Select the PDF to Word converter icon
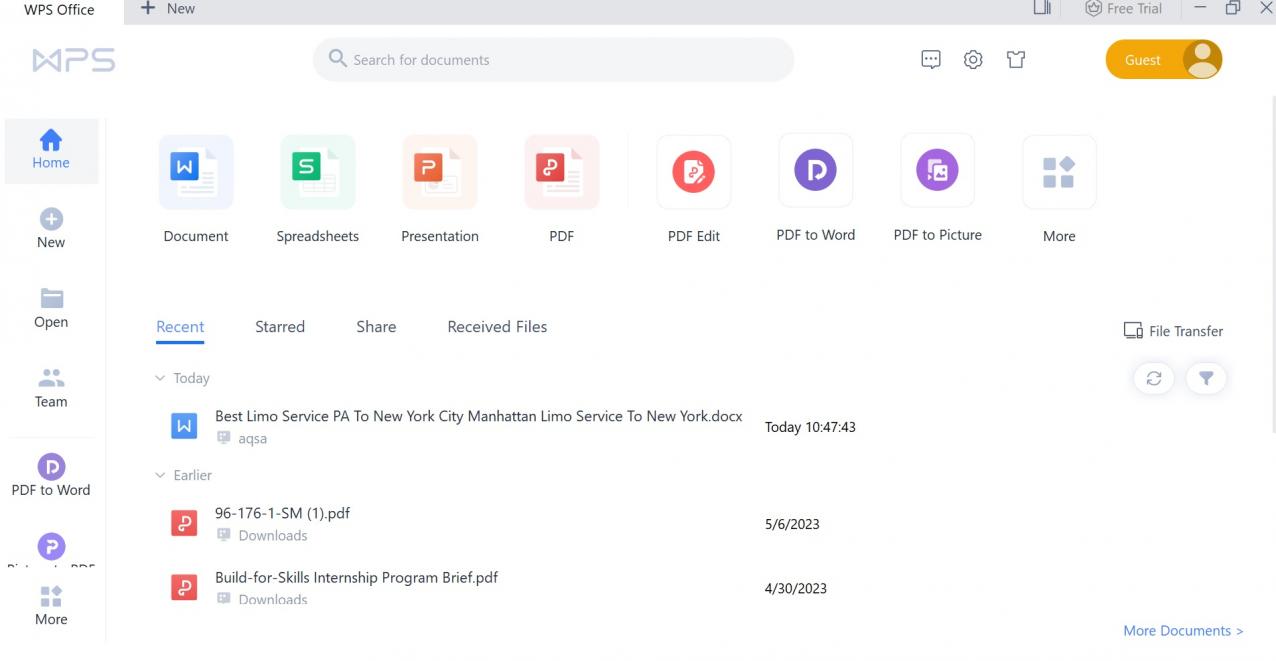The width and height of the screenshot is (1276, 661). pyautogui.click(x=815, y=172)
